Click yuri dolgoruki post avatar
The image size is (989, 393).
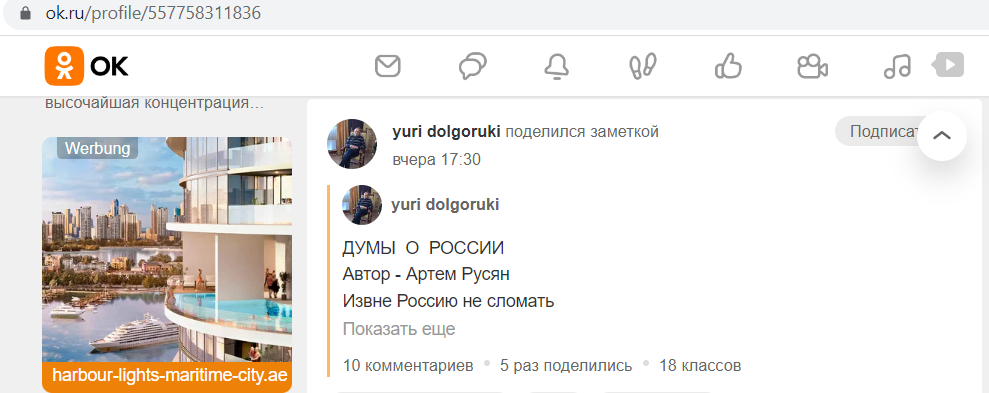[x=352, y=144]
